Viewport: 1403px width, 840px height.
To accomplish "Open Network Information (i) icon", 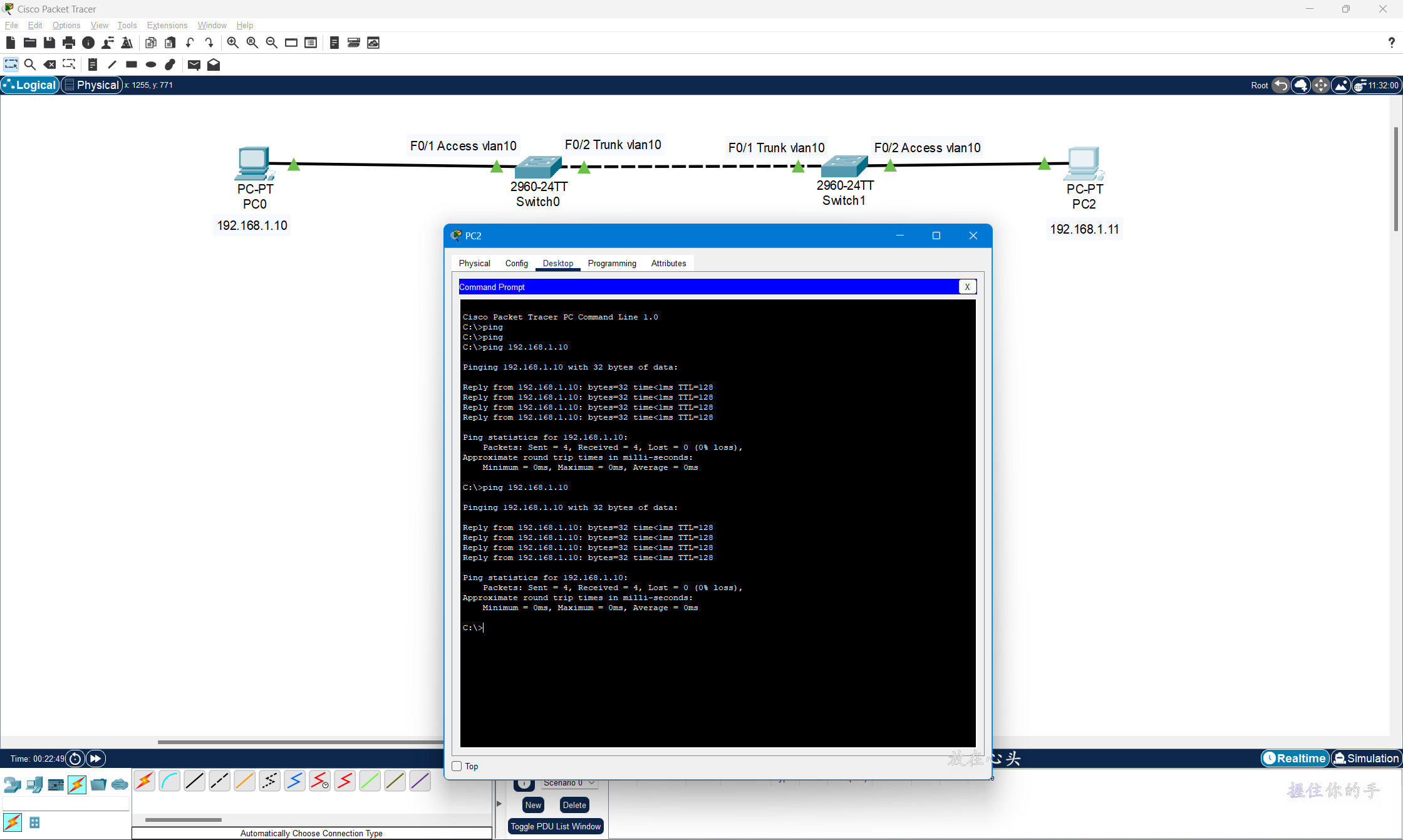I will pyautogui.click(x=88, y=43).
